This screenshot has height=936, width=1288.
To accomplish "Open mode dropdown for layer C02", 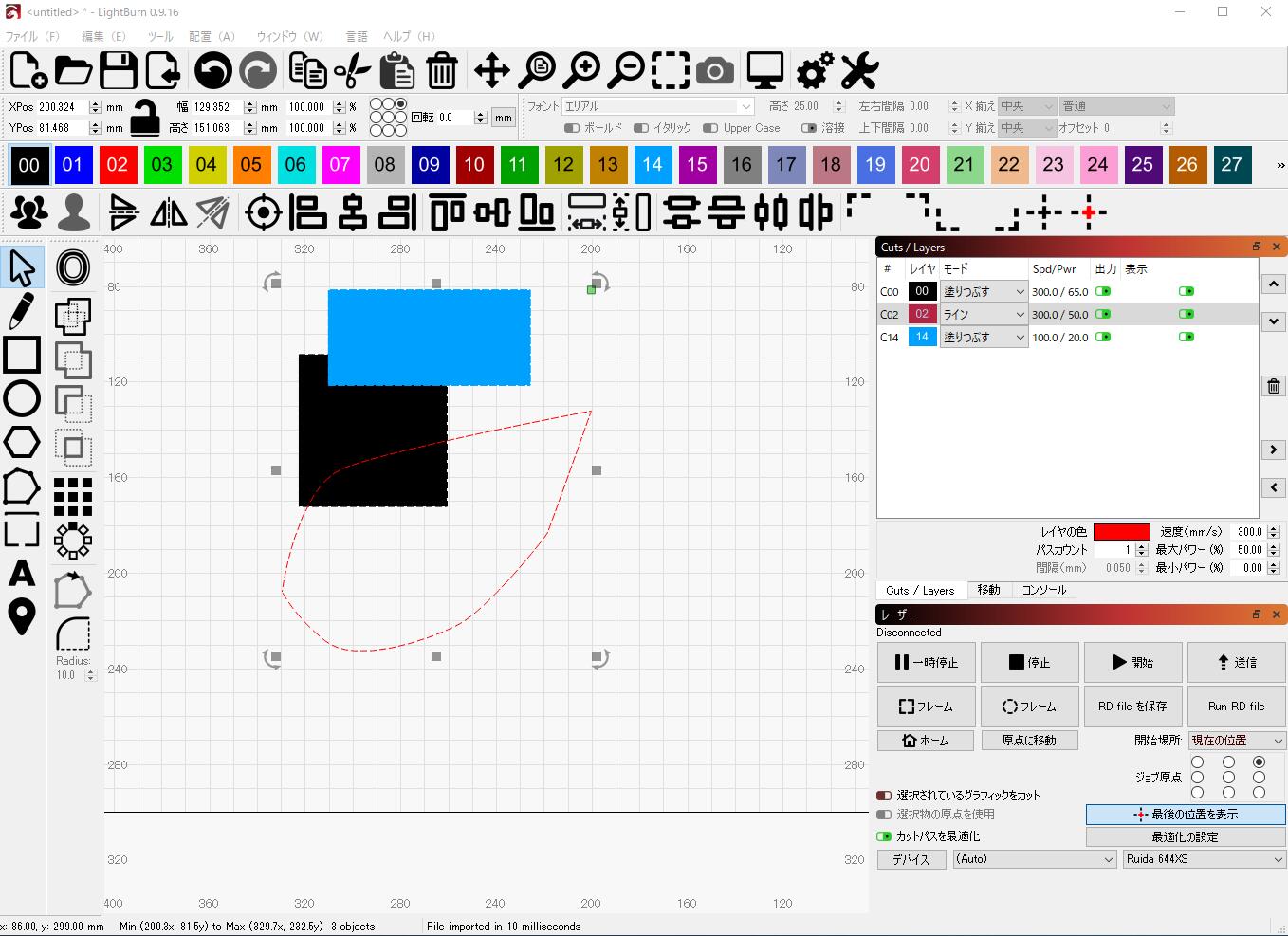I will coord(984,314).
